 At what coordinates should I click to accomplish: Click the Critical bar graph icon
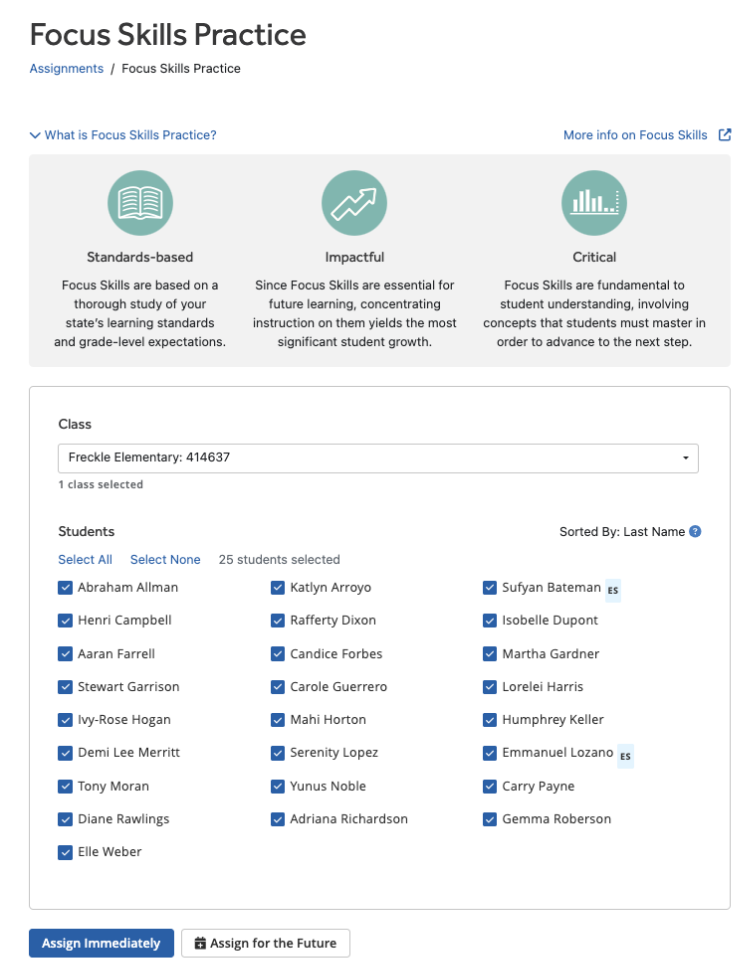coord(594,203)
